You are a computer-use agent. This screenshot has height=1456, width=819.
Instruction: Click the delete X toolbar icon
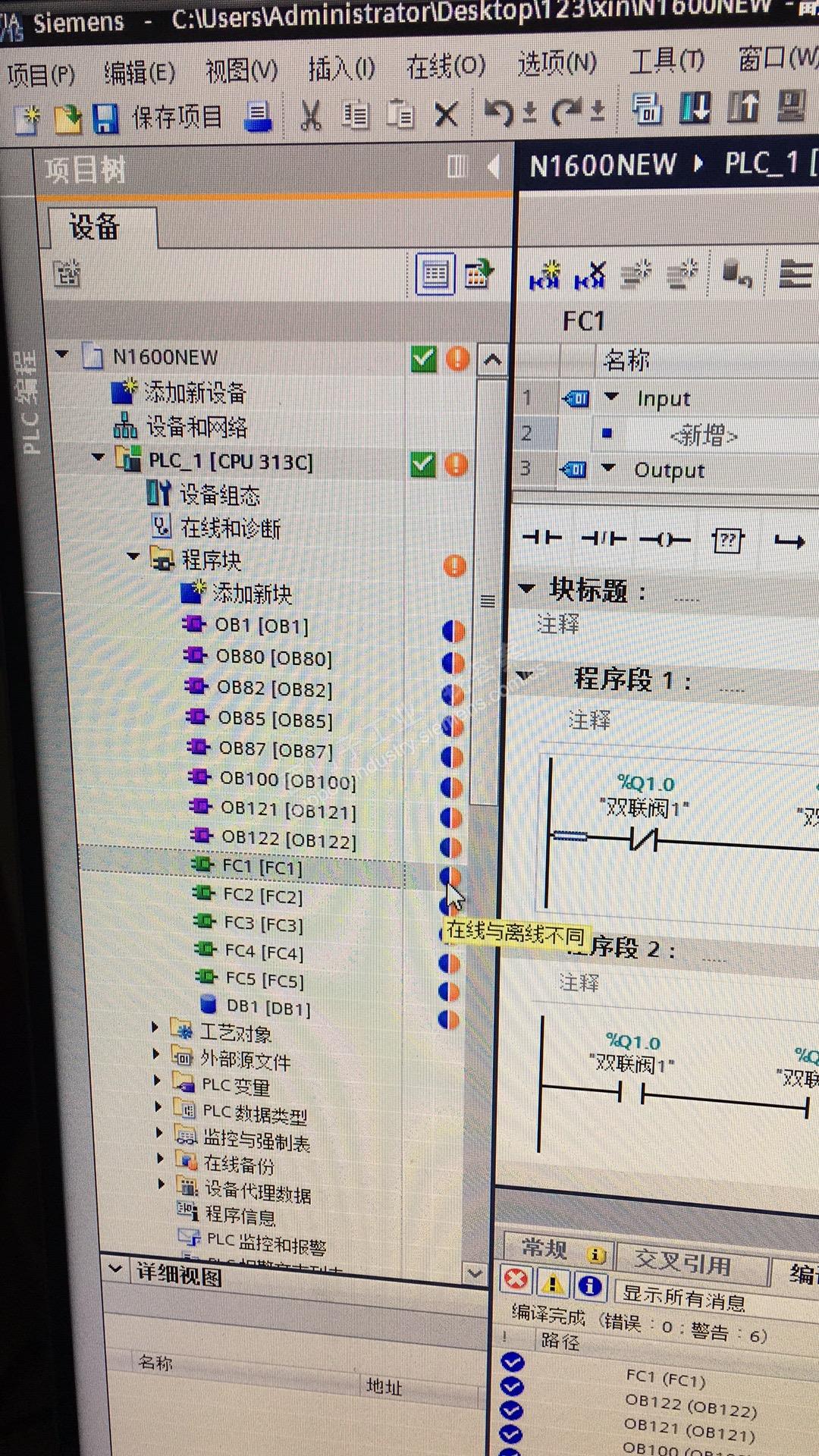point(447,115)
